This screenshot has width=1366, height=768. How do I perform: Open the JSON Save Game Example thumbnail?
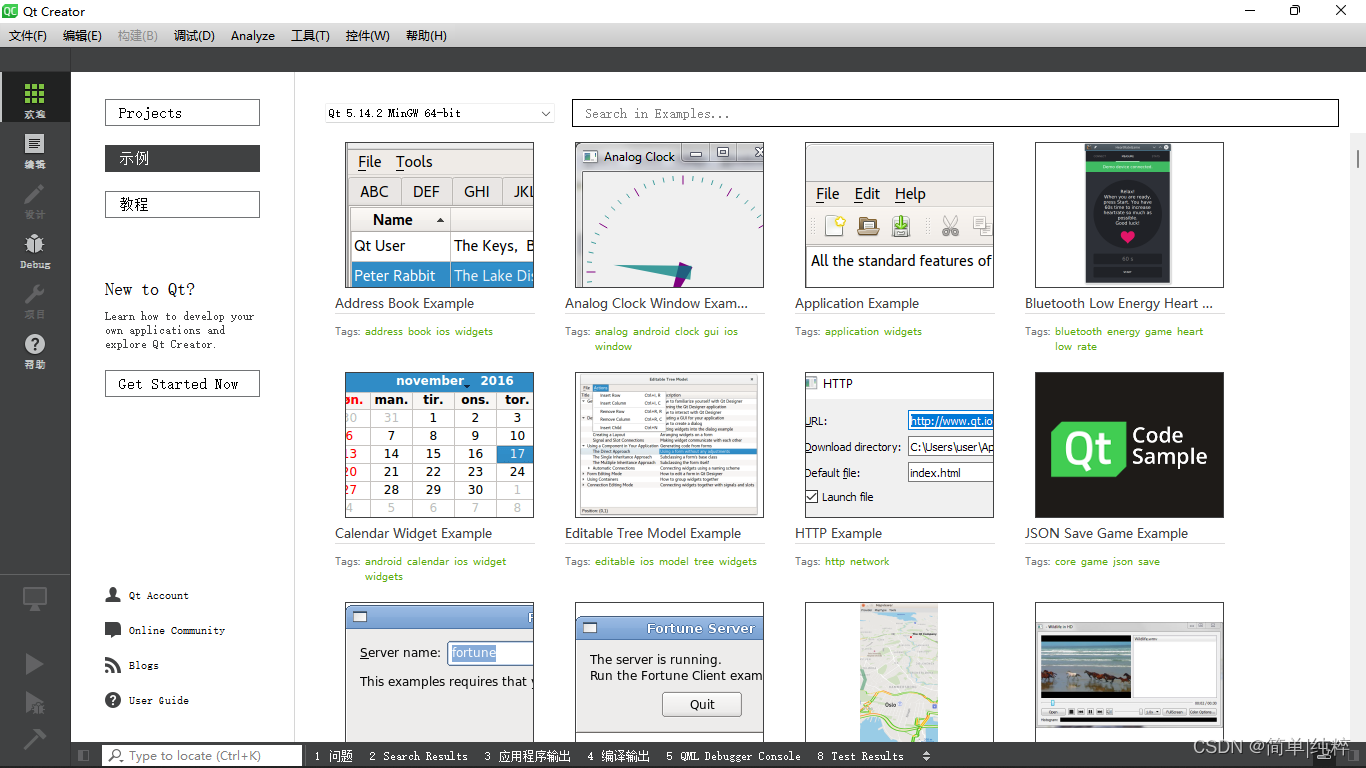point(1130,445)
